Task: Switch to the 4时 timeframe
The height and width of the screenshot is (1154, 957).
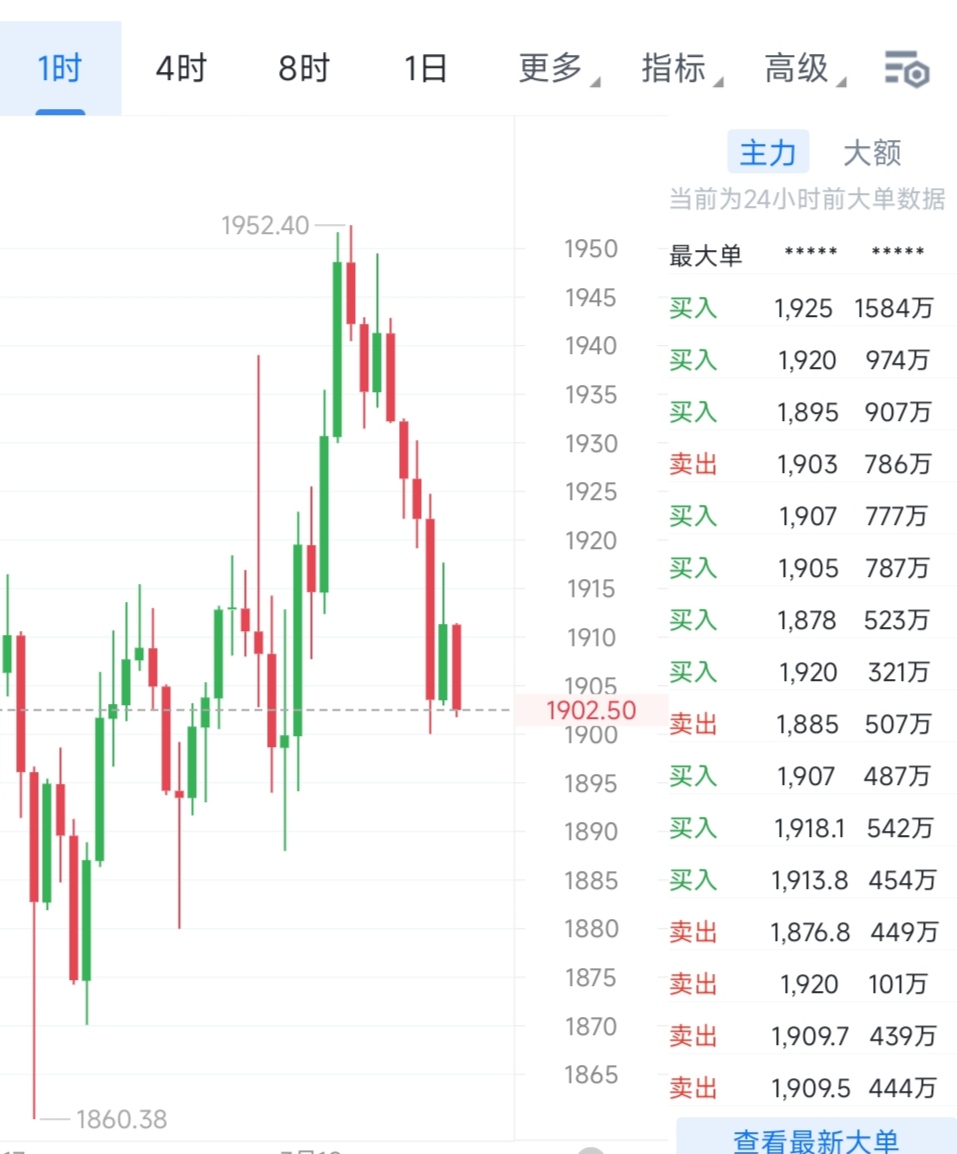Action: [180, 67]
